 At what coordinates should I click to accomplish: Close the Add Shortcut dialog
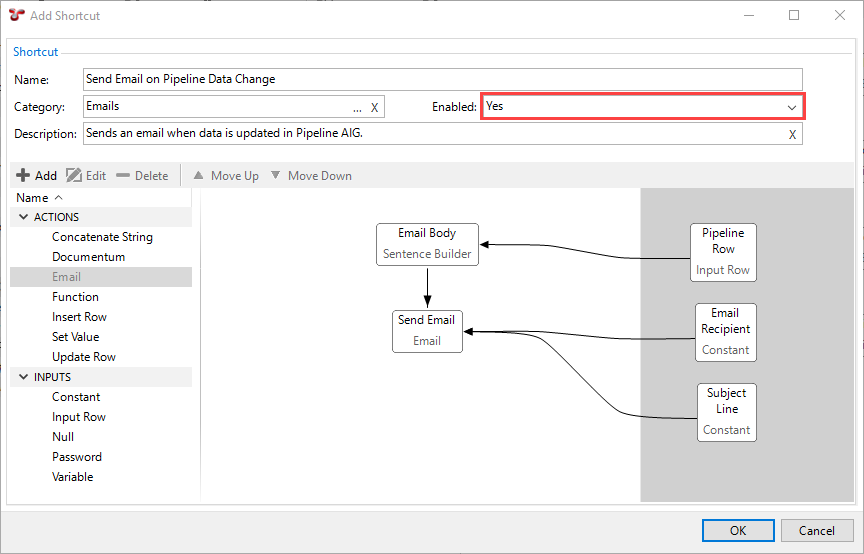click(x=840, y=15)
